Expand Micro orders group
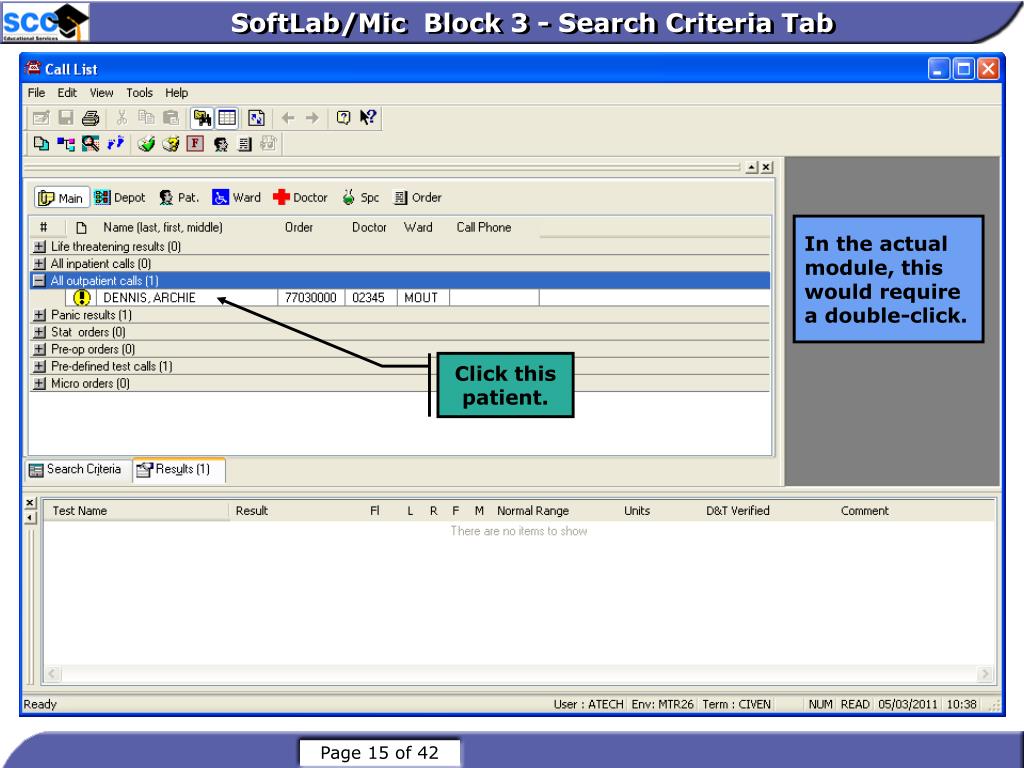The image size is (1024, 768). tap(39, 383)
